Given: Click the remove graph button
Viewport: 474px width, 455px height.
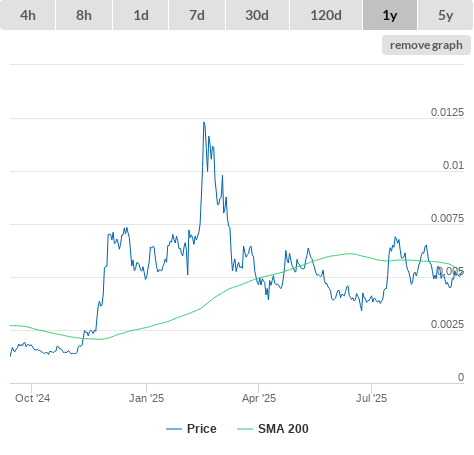Looking at the screenshot, I should [x=426, y=45].
